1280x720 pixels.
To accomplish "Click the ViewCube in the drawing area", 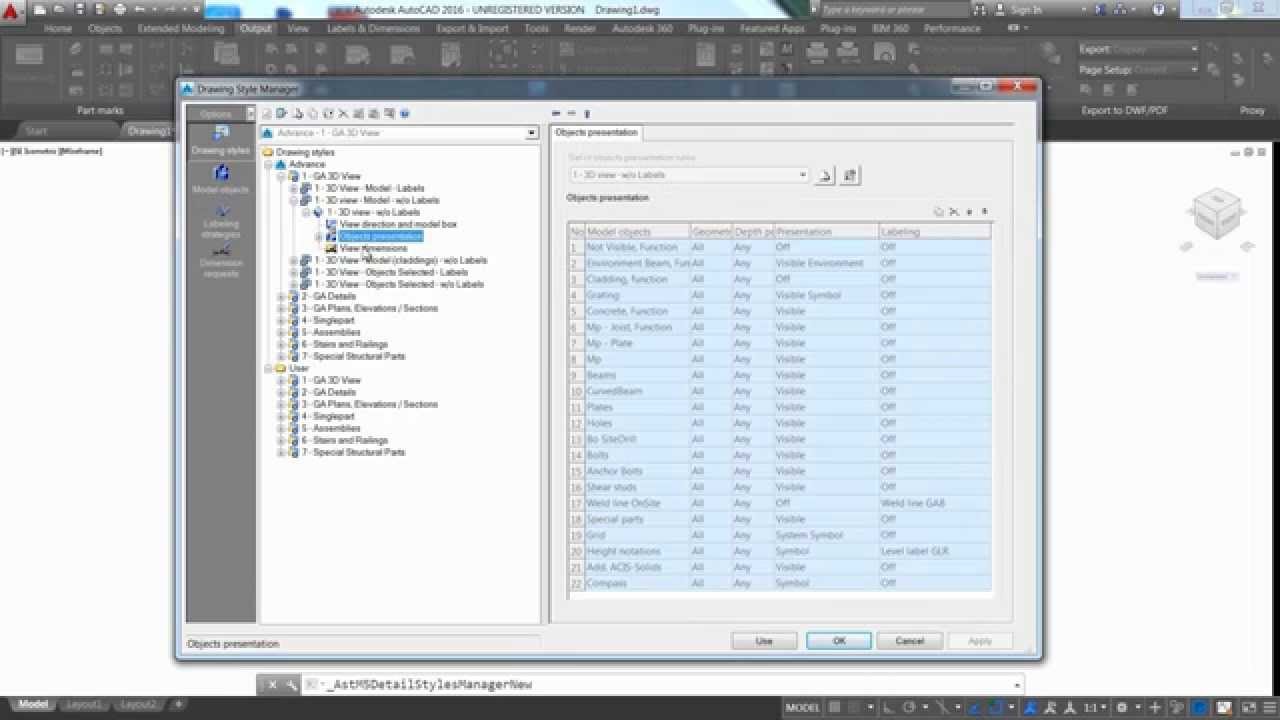I will click(x=1217, y=216).
